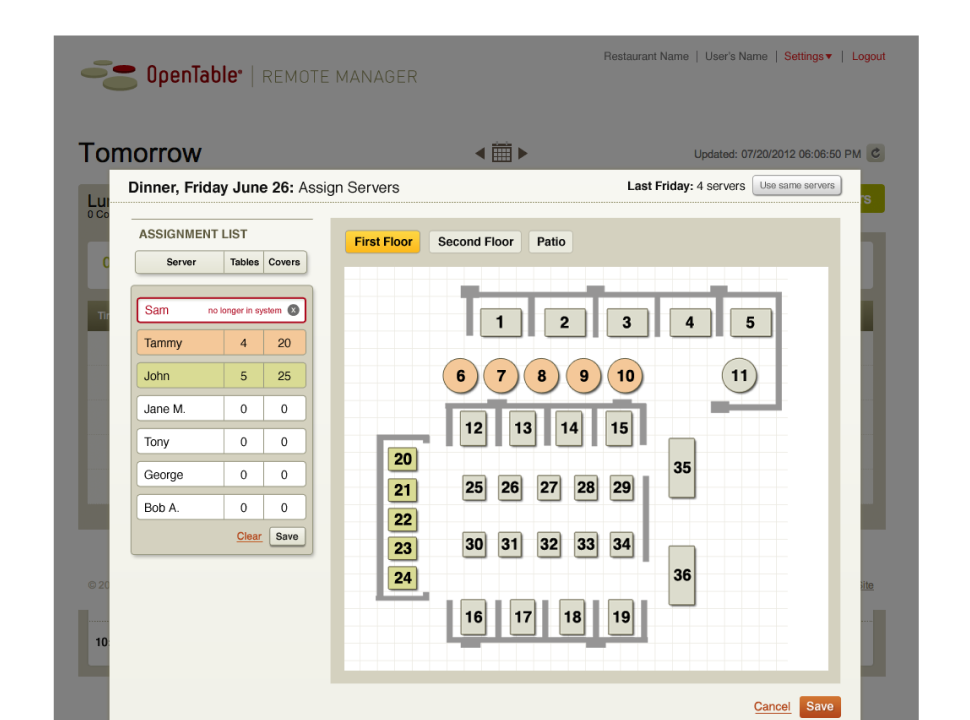
Task: Click the refresh icon beside the updated timestamp
Action: 876,154
